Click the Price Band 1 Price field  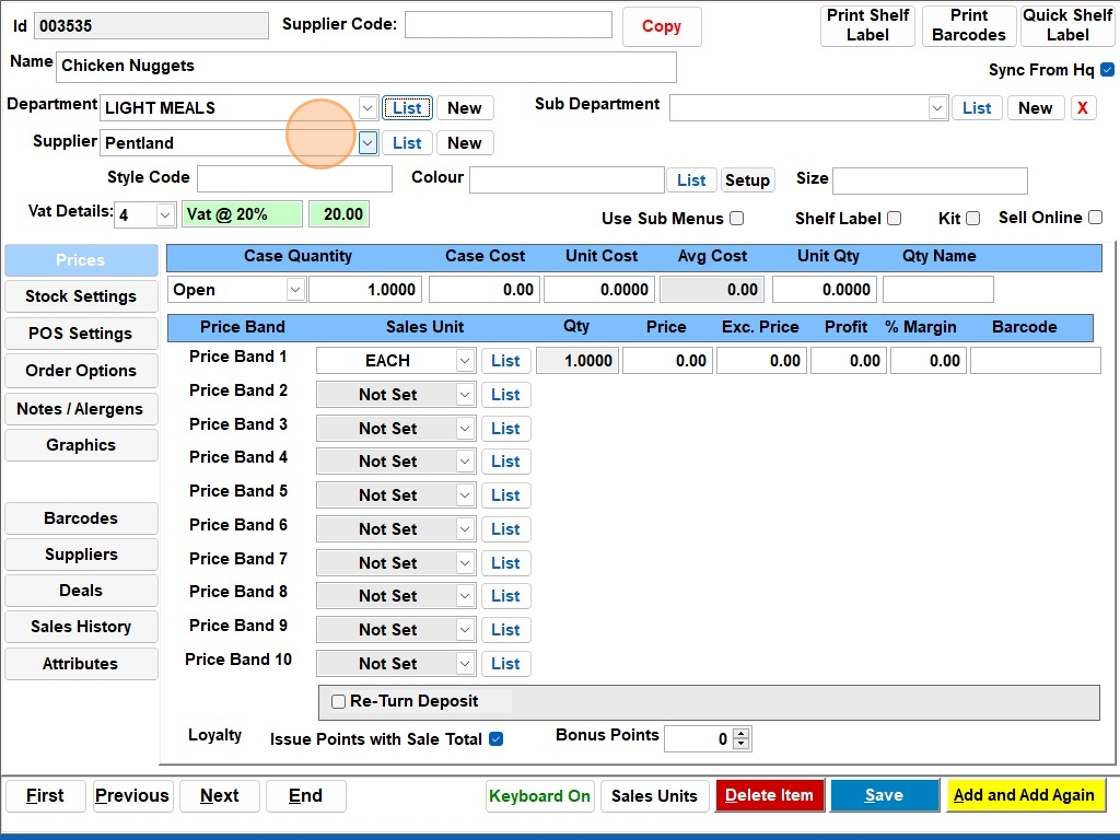[668, 361]
